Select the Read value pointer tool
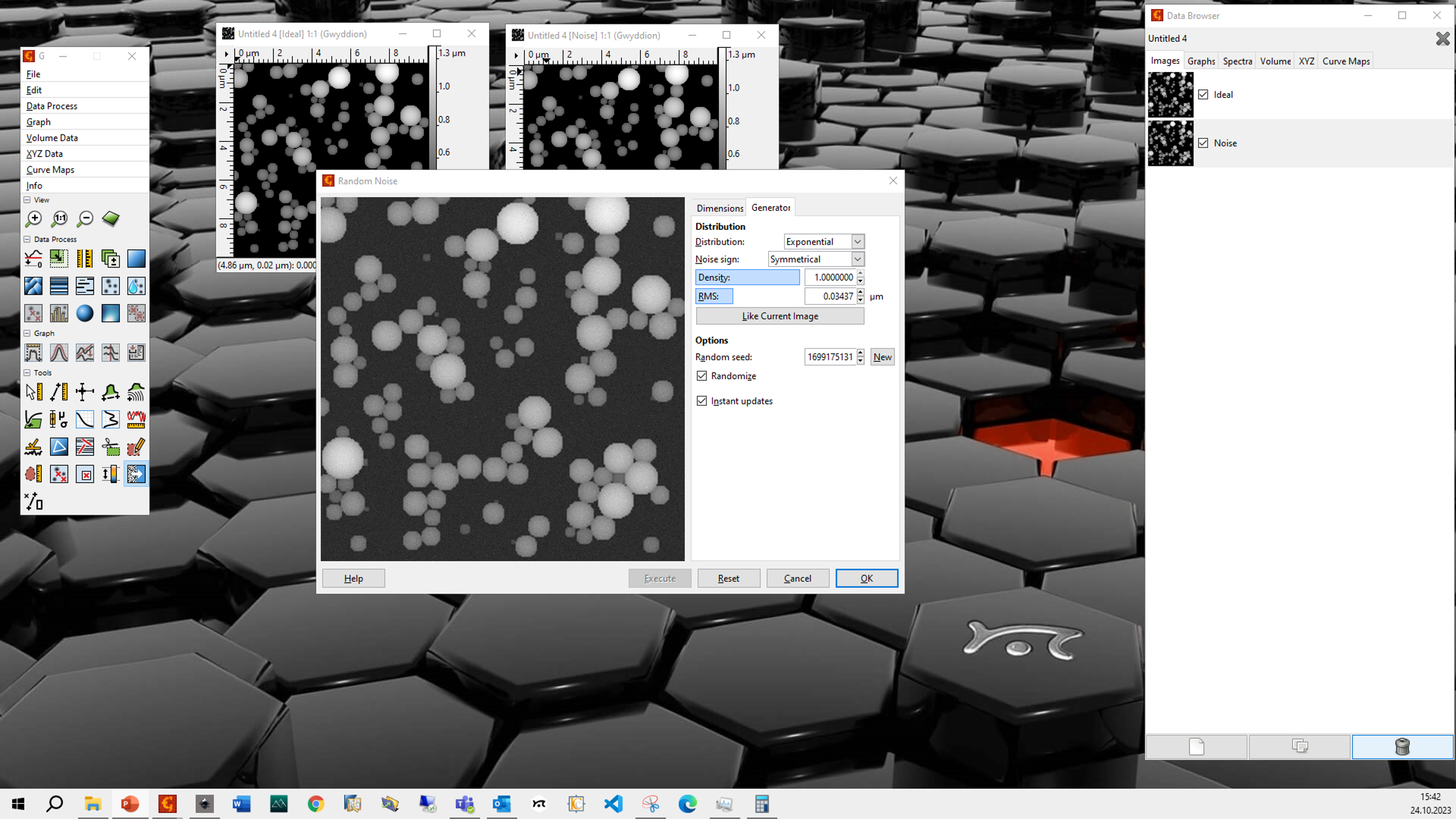Viewport: 1456px width, 819px height. (34, 392)
